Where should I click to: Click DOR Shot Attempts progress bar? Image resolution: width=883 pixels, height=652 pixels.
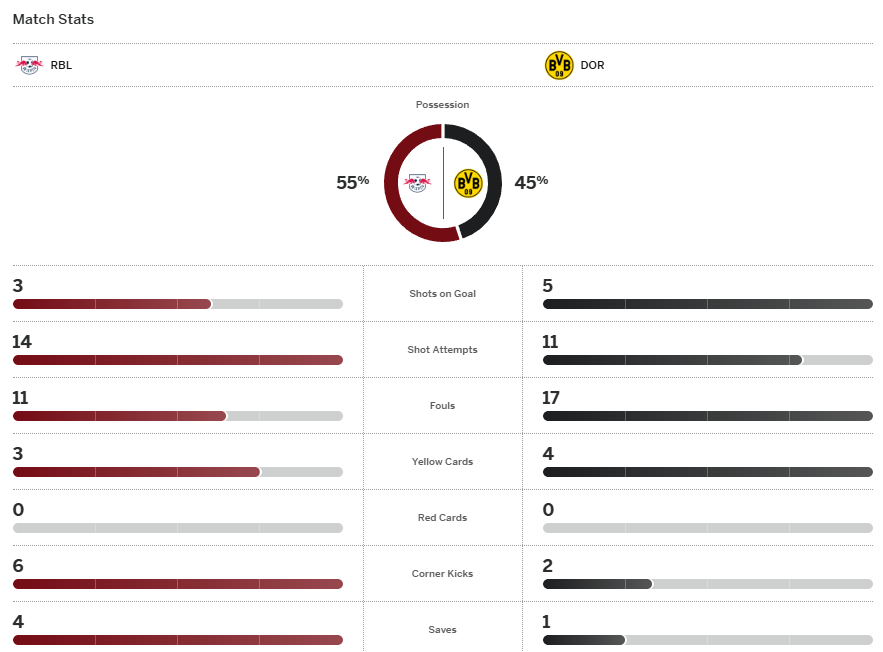(707, 360)
